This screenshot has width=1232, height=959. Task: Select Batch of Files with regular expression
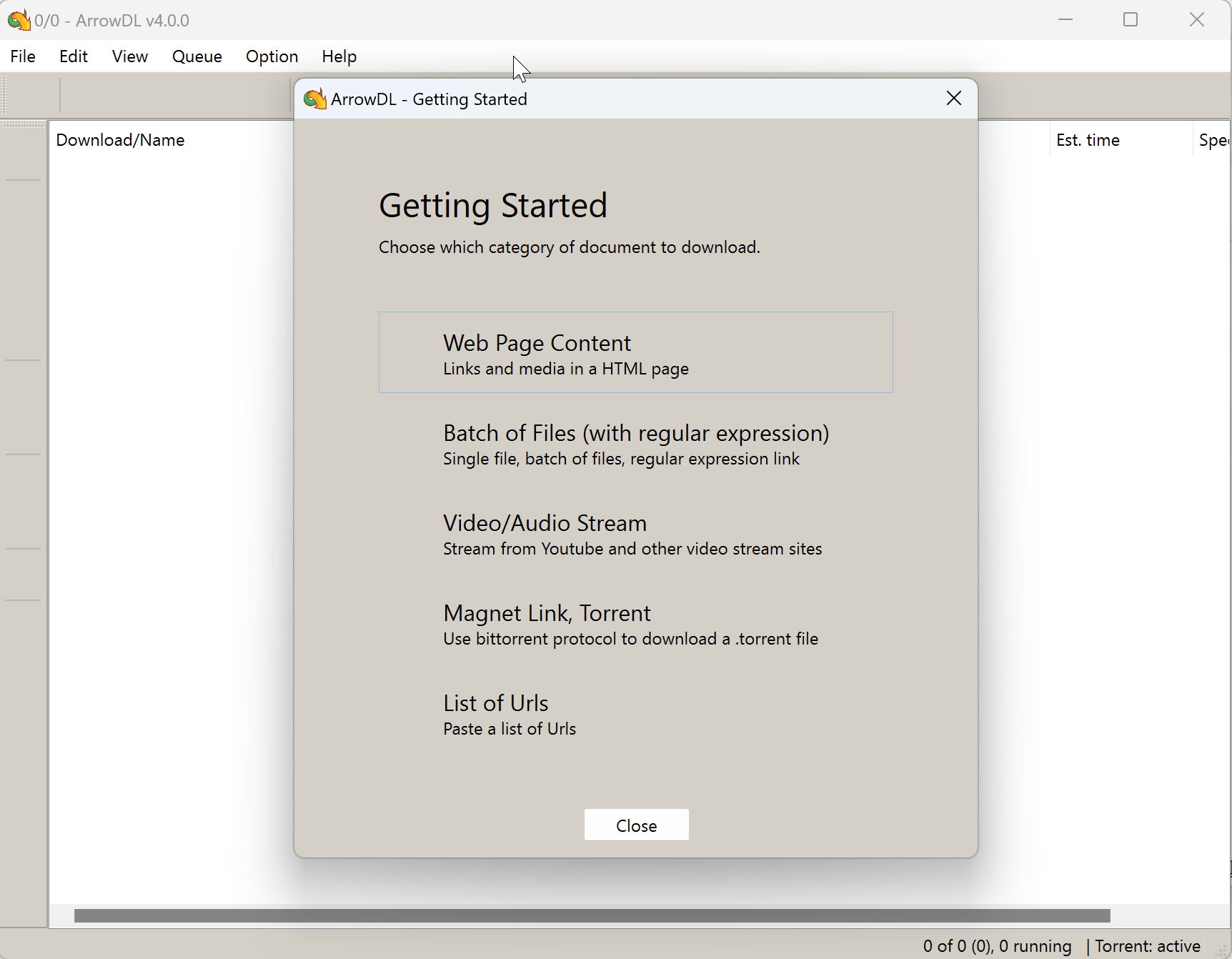click(x=636, y=443)
